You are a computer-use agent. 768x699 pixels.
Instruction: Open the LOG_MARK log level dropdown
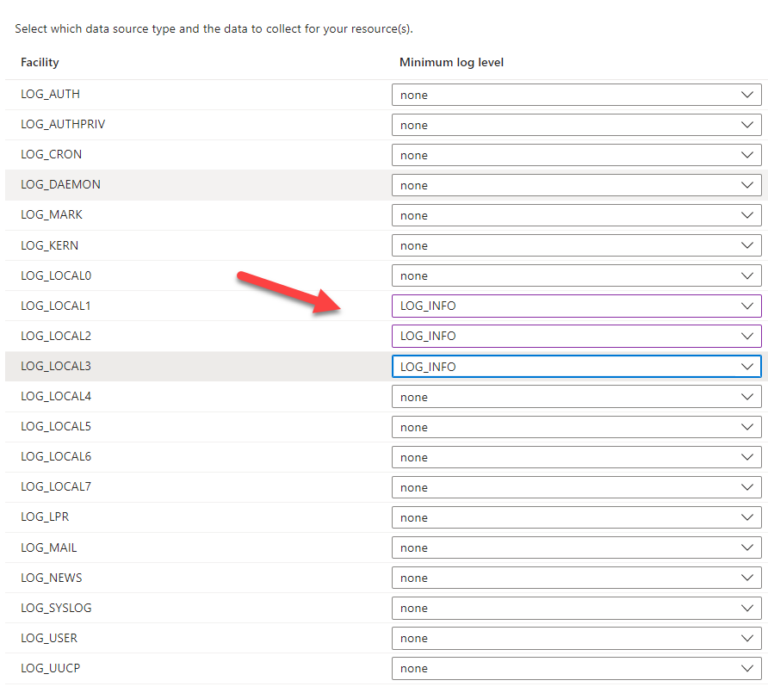click(575, 215)
